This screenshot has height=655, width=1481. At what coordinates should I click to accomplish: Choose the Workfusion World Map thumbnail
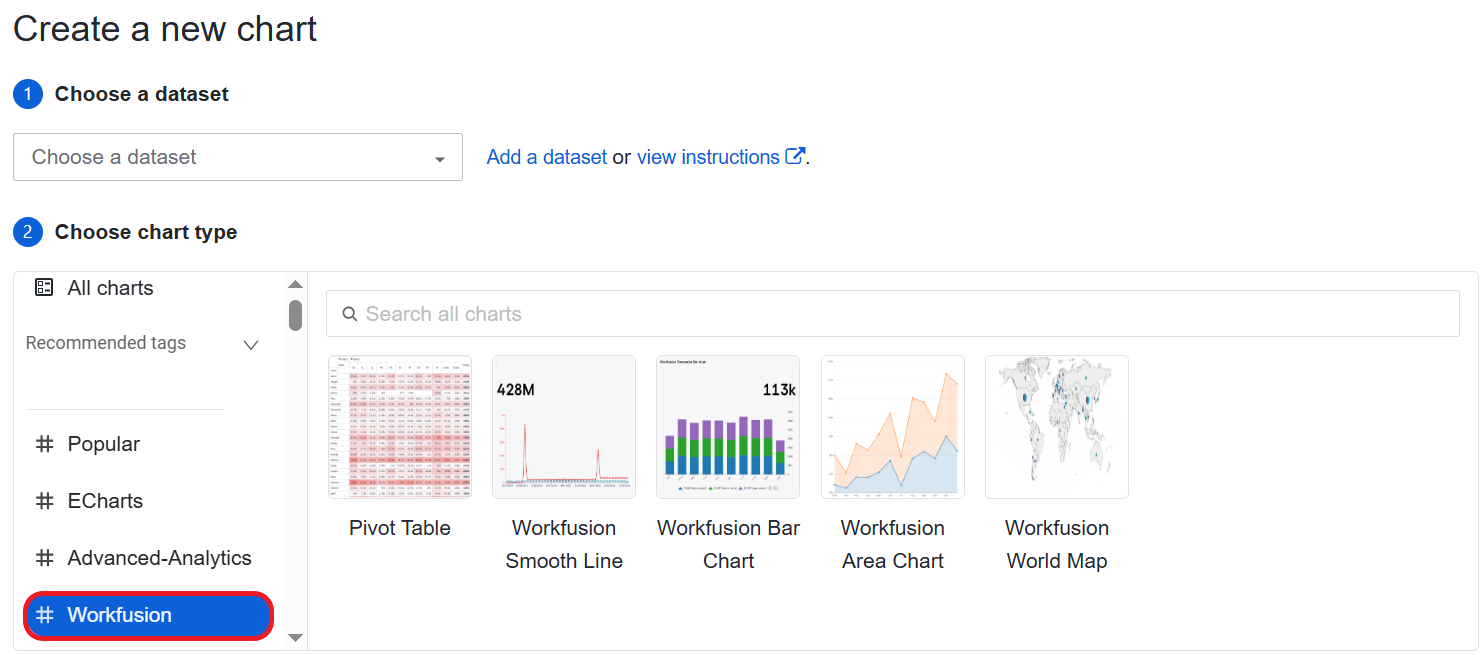click(1057, 427)
